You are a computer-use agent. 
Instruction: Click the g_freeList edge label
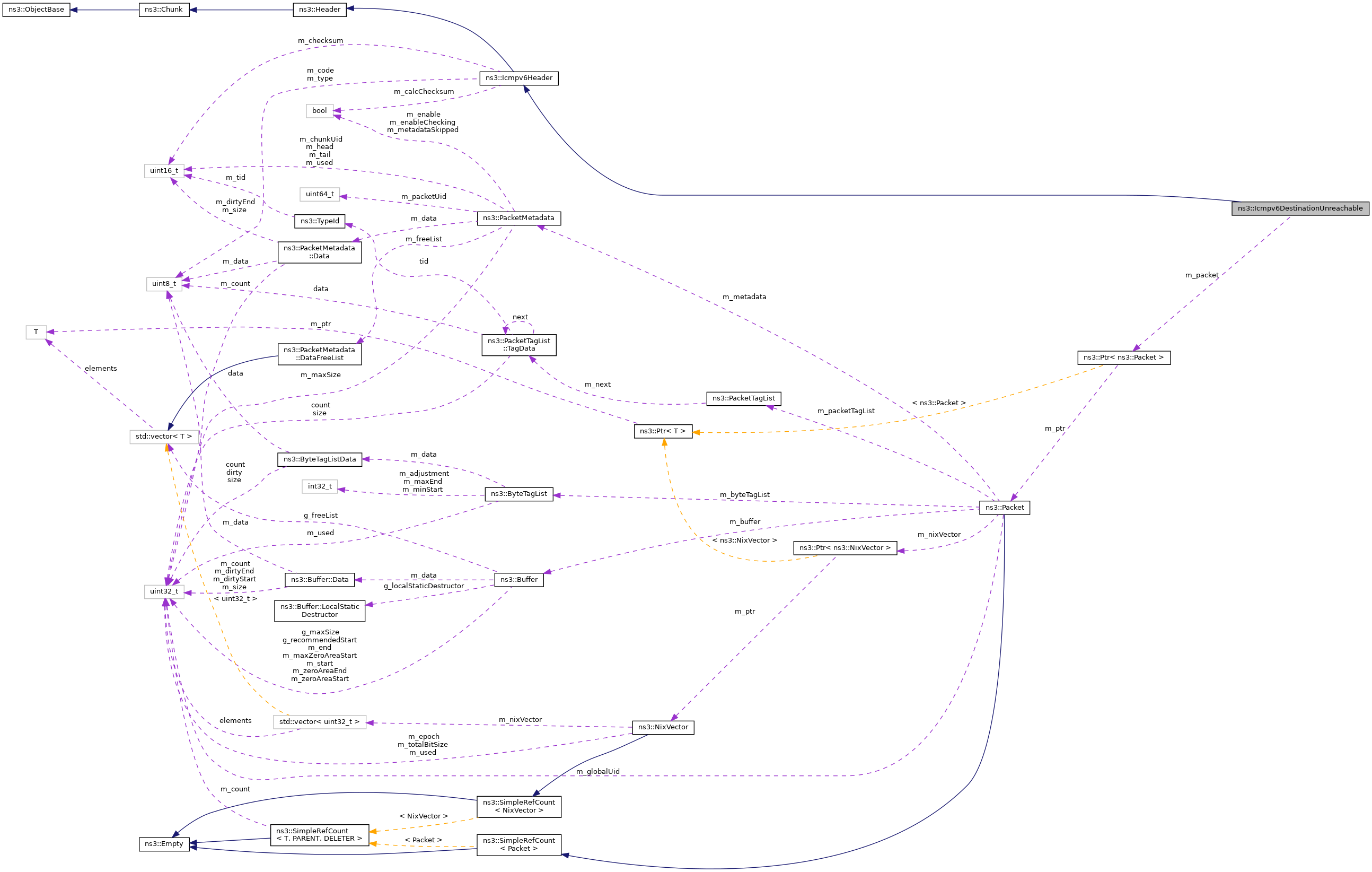[321, 516]
